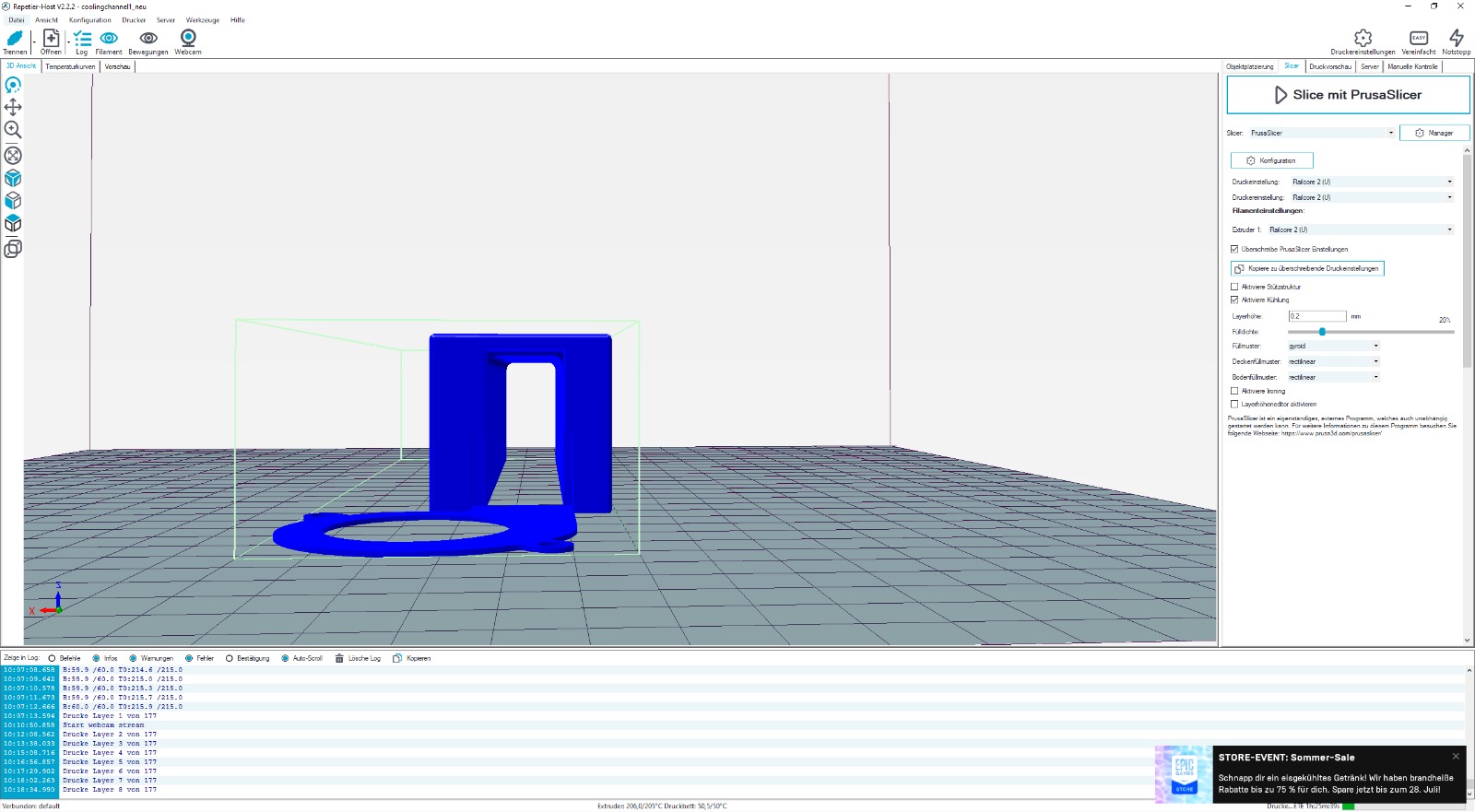Open the Extruder 1 dropdown
This screenshot has width=1475, height=812.
(1360, 229)
